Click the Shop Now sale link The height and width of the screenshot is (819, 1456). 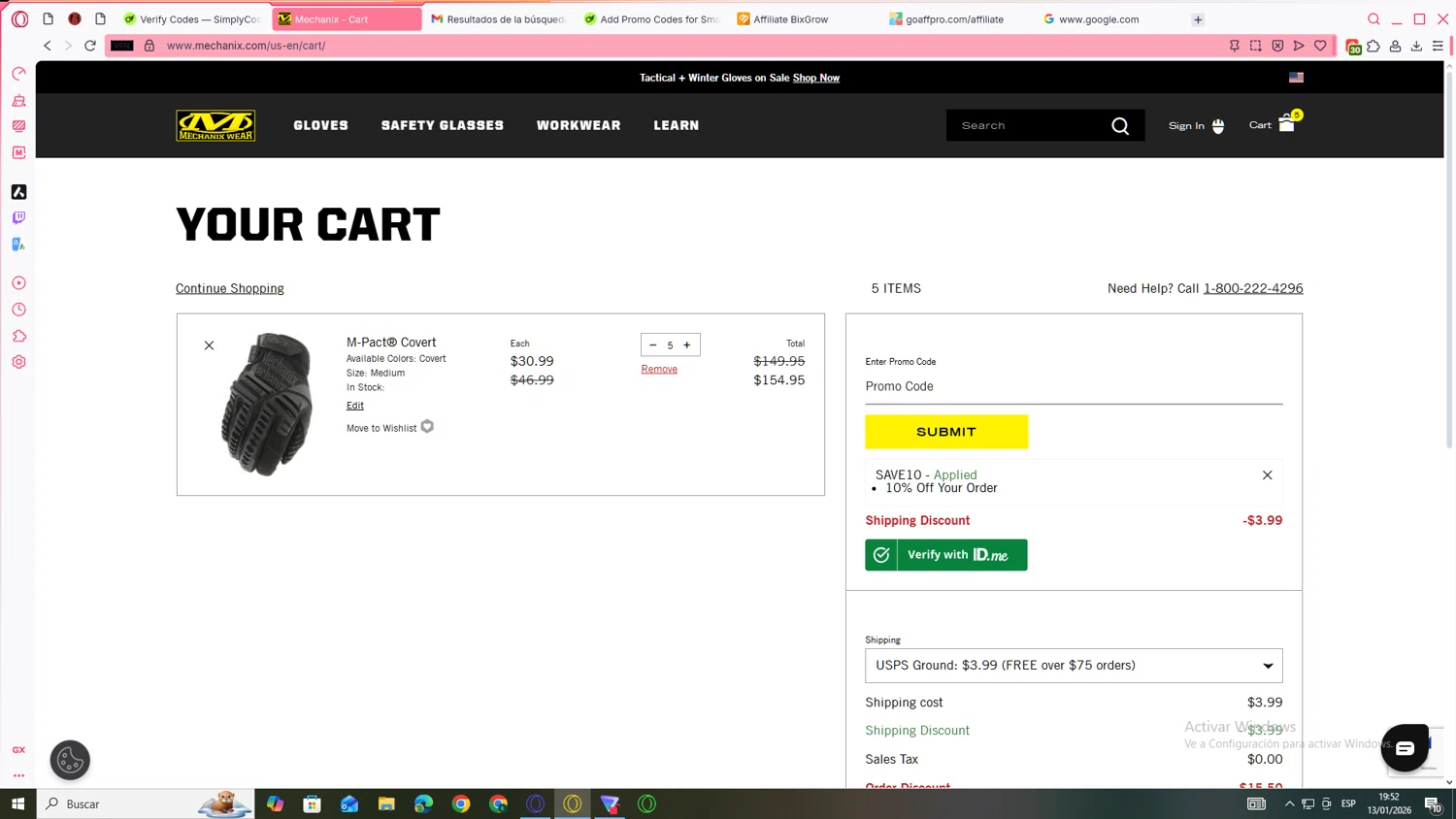click(x=816, y=78)
